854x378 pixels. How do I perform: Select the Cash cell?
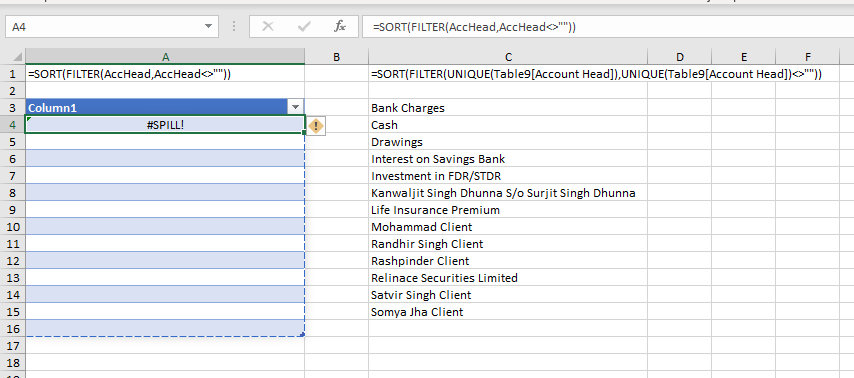tap(508, 125)
